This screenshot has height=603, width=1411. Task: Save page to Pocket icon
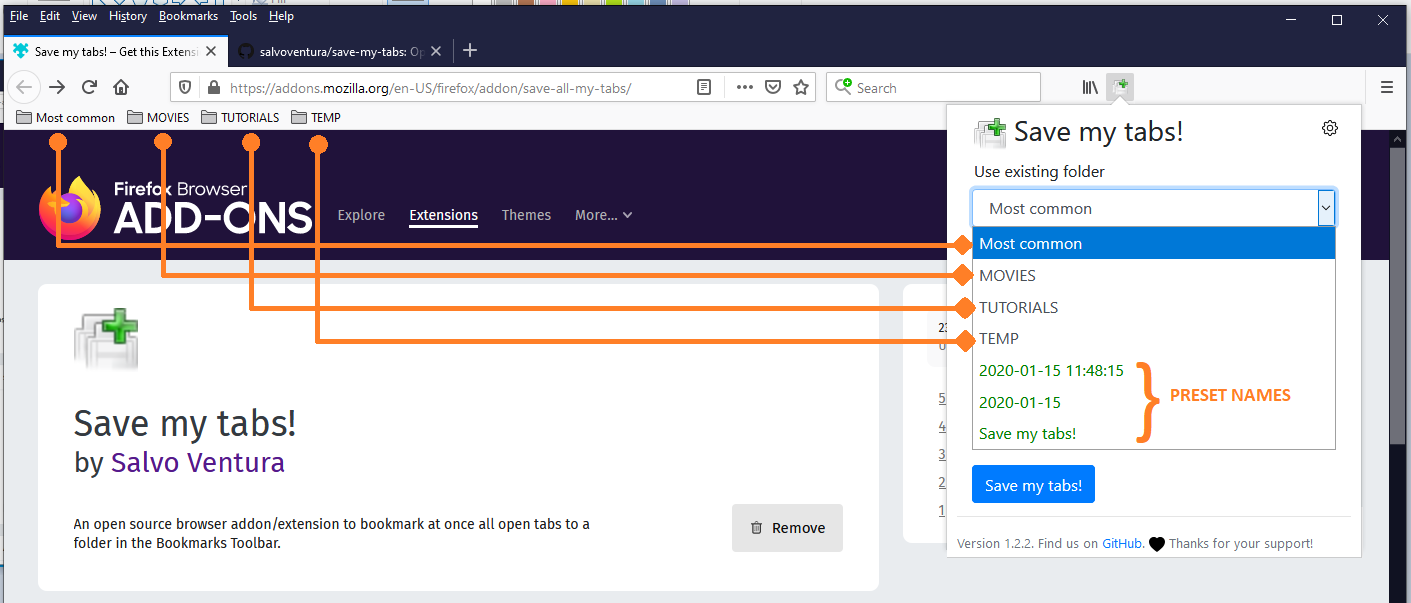[772, 87]
